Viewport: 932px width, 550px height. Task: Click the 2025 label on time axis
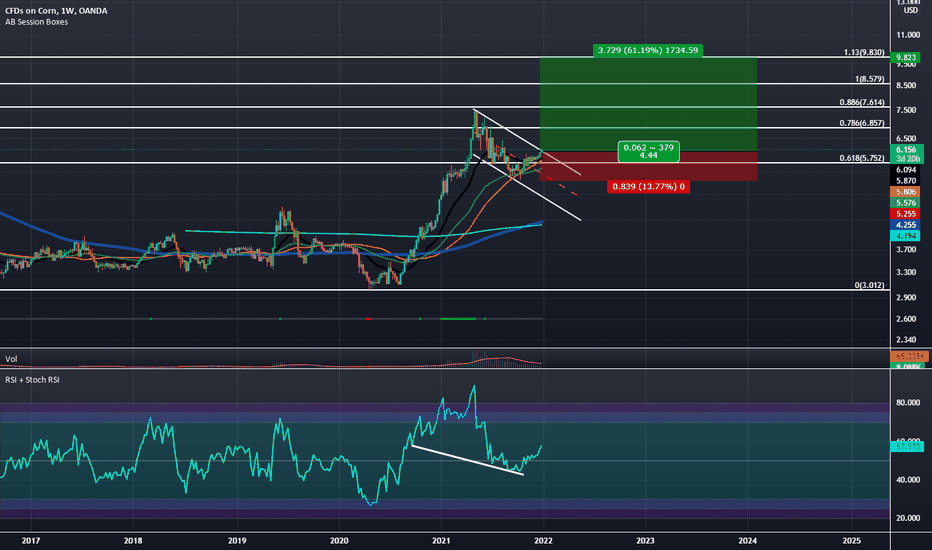[x=852, y=540]
